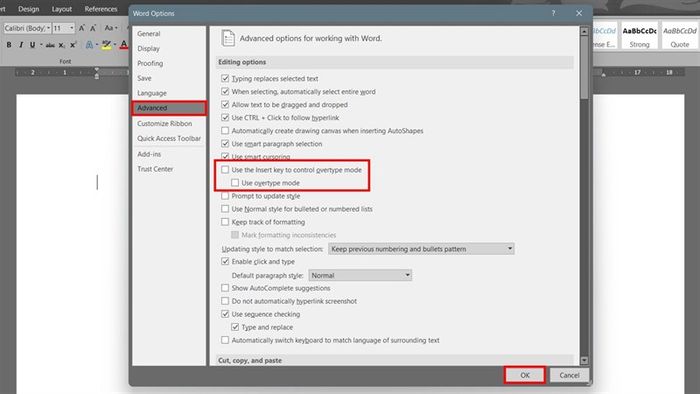Click the options scrollbar down arrow
This screenshot has height=394, width=700.
pyautogui.click(x=584, y=360)
